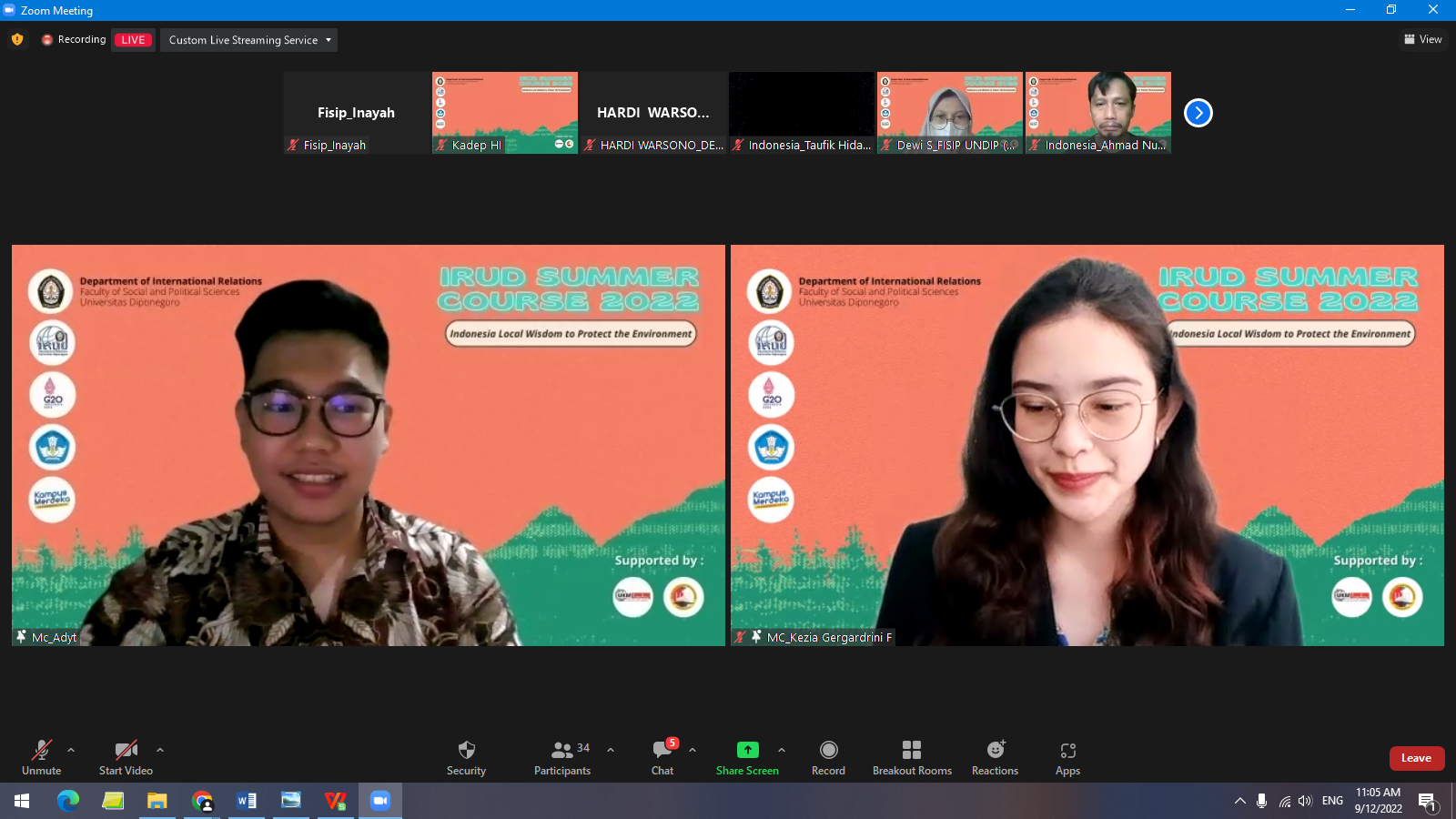This screenshot has width=1456, height=819.
Task: Open Microsoft Word from the taskbar
Action: point(247,801)
